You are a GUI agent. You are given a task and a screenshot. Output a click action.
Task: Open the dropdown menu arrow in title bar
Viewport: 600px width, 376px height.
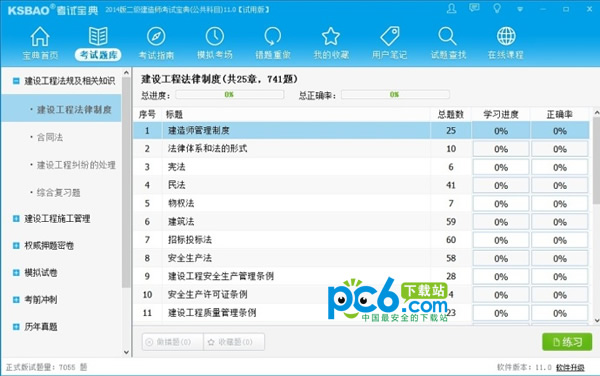pyautogui.click(x=520, y=9)
